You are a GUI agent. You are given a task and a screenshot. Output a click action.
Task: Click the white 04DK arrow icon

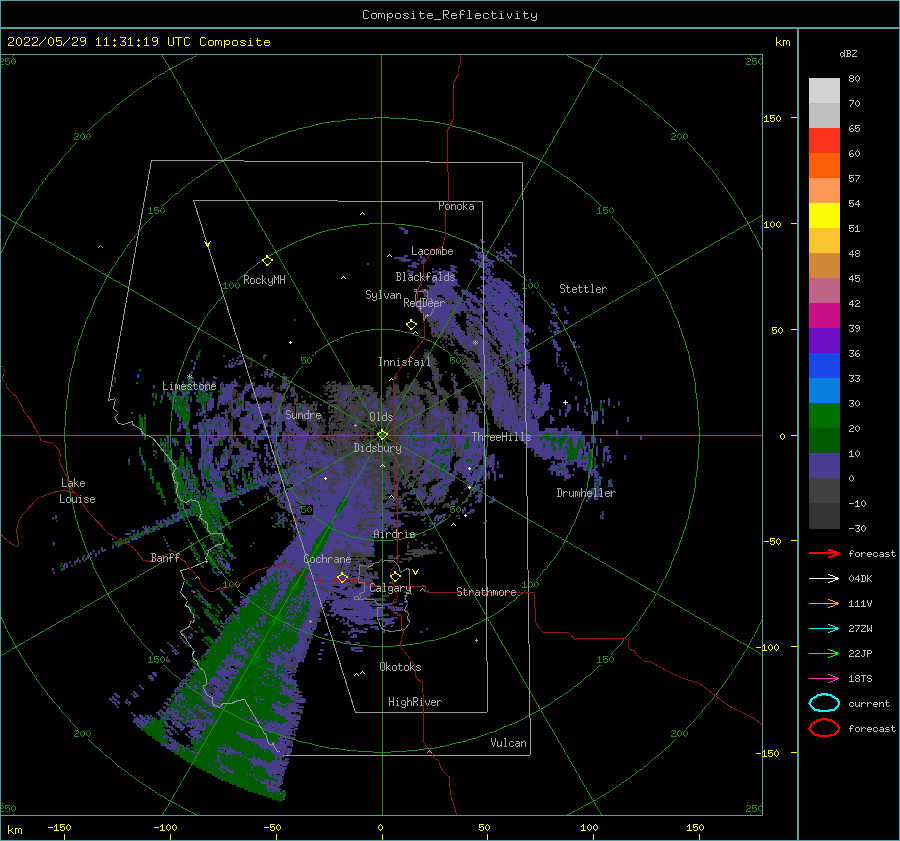[824, 578]
